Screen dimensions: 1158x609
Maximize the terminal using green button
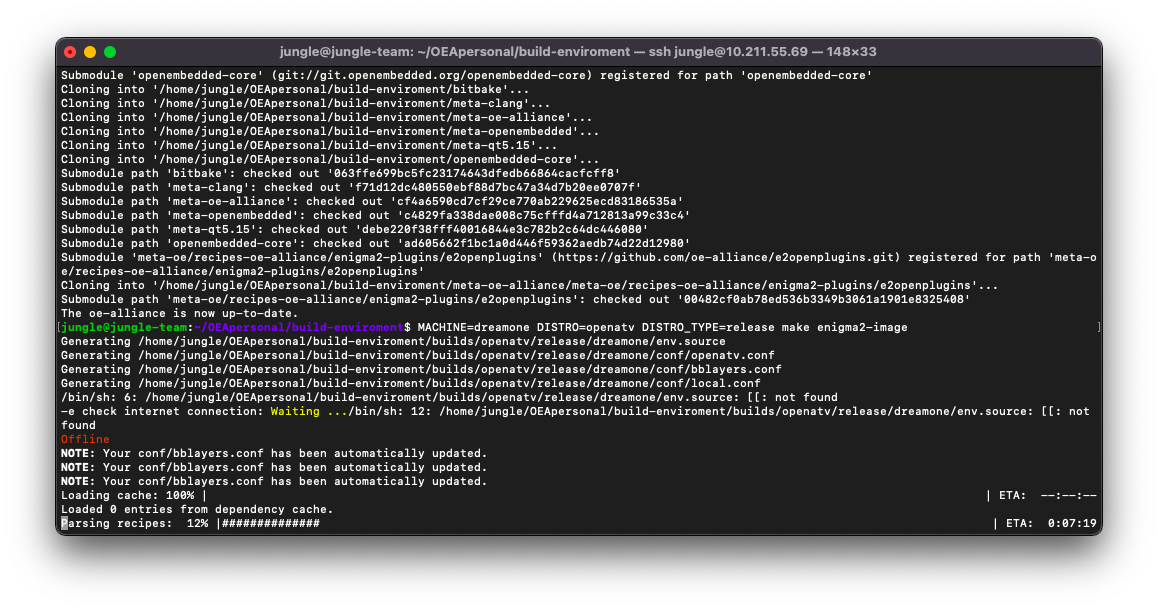click(110, 52)
